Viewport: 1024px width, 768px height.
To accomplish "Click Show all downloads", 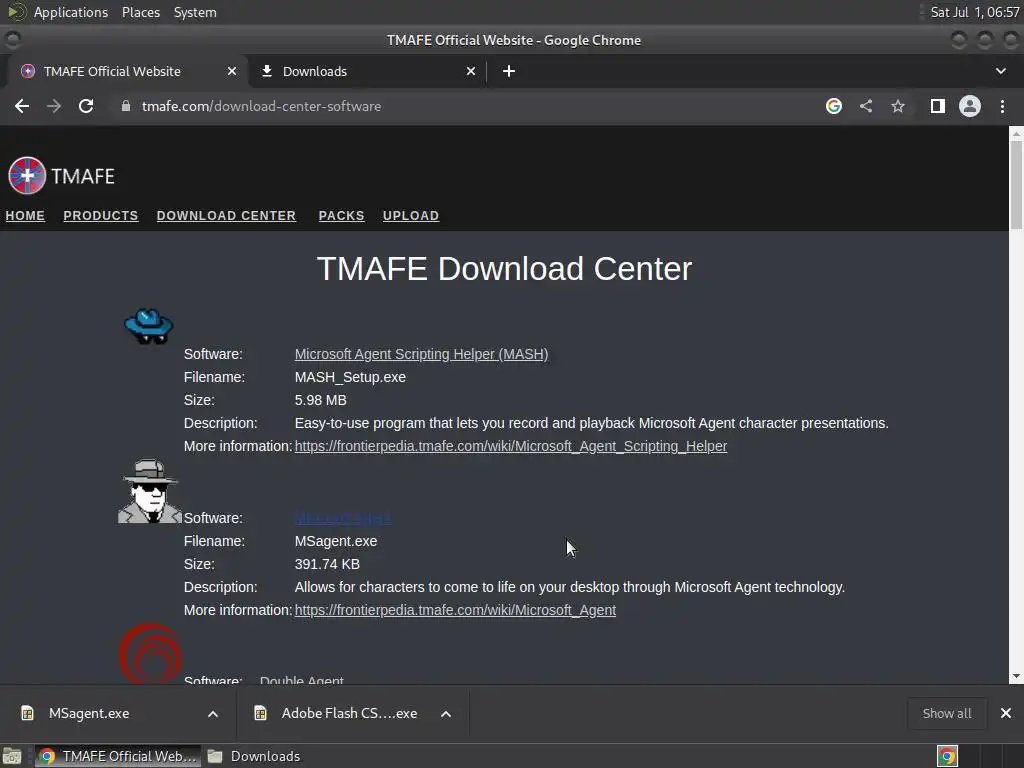I will pos(946,713).
